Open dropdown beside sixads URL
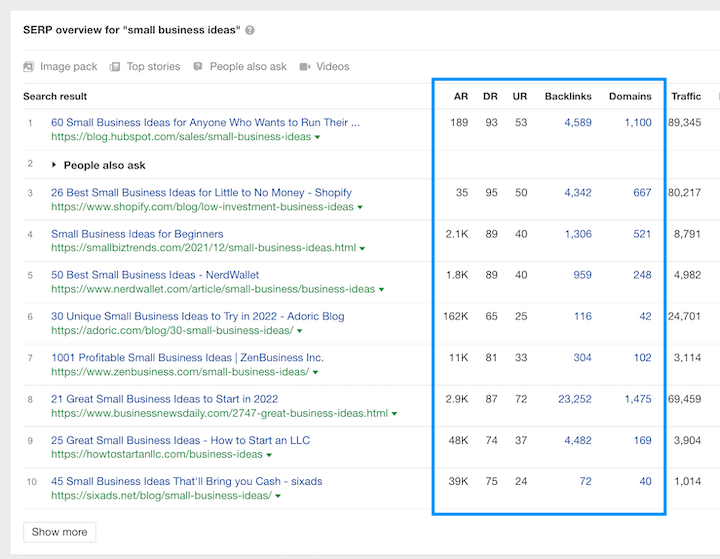The height and width of the screenshot is (559, 720). (277, 496)
